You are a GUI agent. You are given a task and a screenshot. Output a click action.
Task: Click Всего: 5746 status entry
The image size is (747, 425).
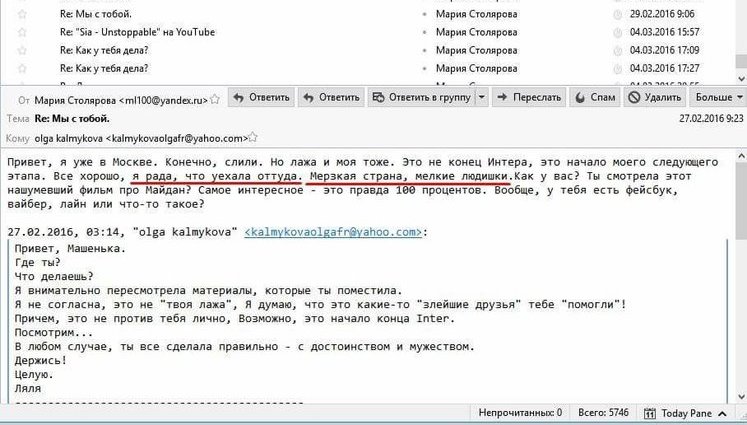(x=603, y=413)
